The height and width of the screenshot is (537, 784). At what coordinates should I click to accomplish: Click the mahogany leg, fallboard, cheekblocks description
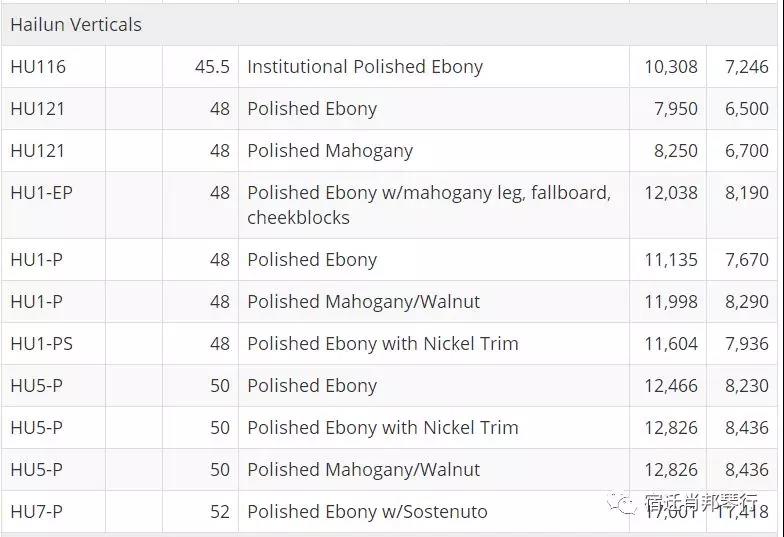[x=429, y=205]
